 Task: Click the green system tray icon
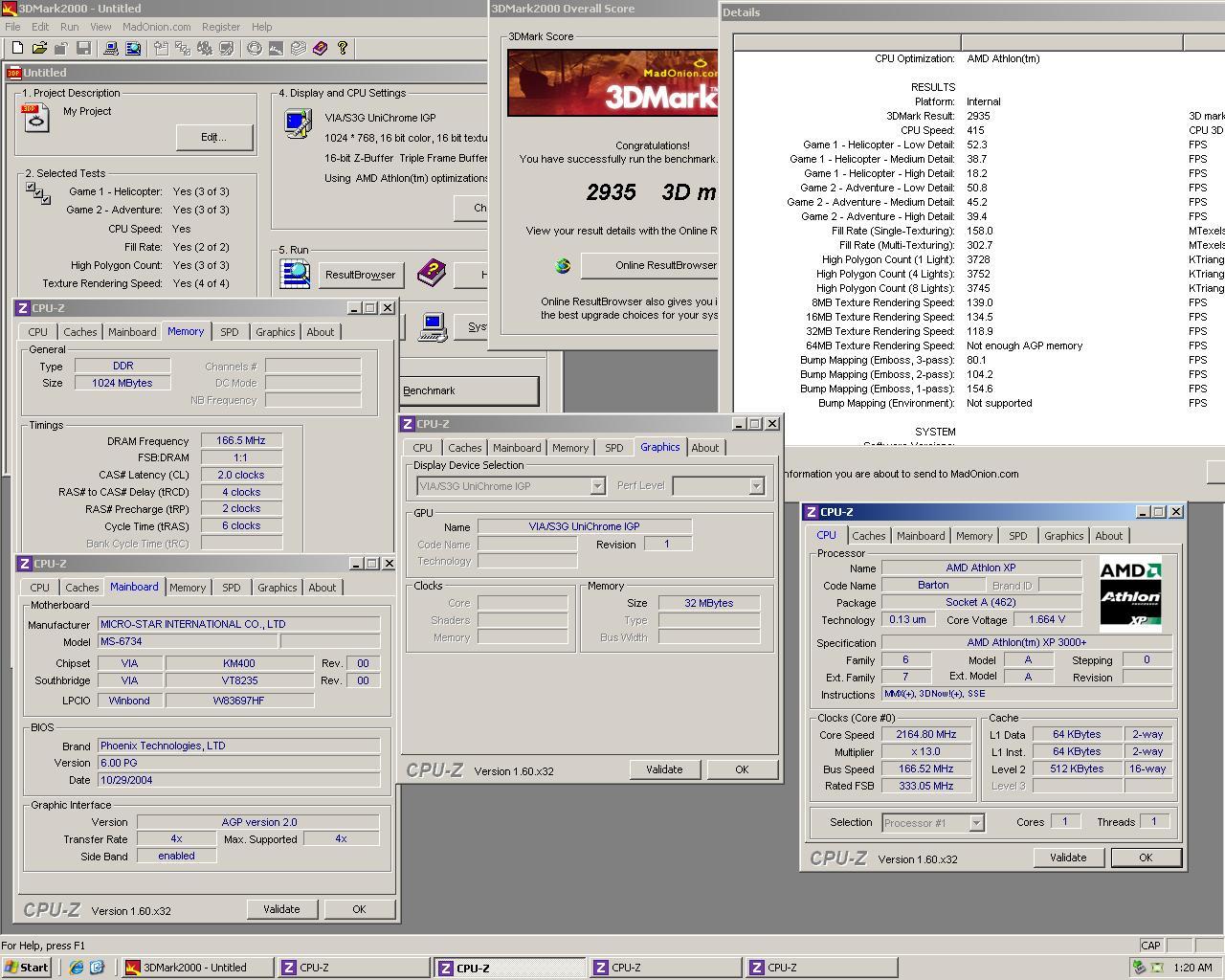click(1139, 968)
